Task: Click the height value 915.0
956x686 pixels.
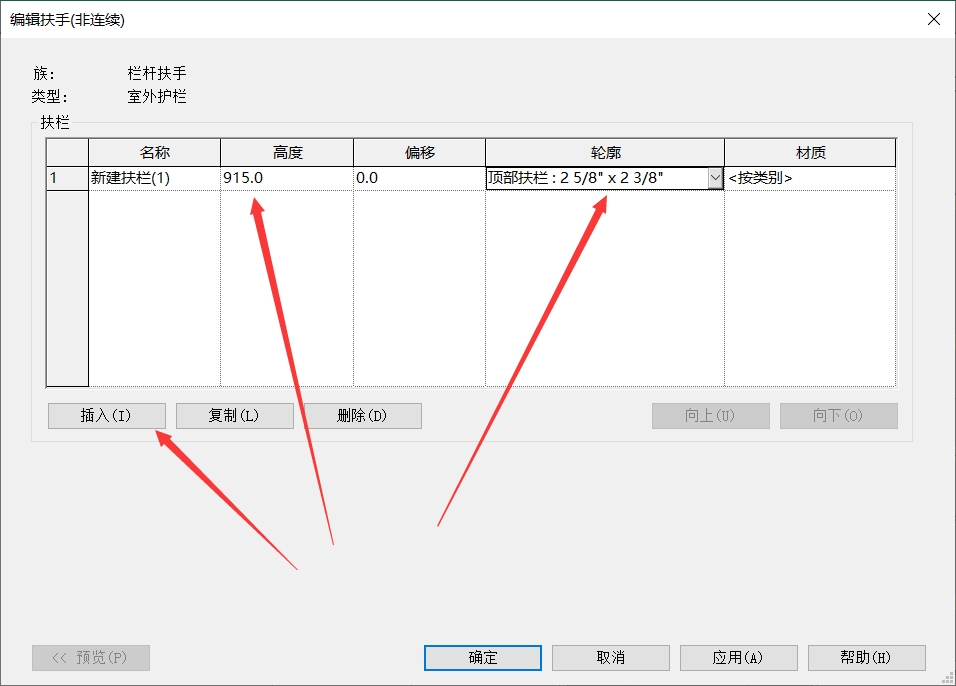Action: pos(286,178)
